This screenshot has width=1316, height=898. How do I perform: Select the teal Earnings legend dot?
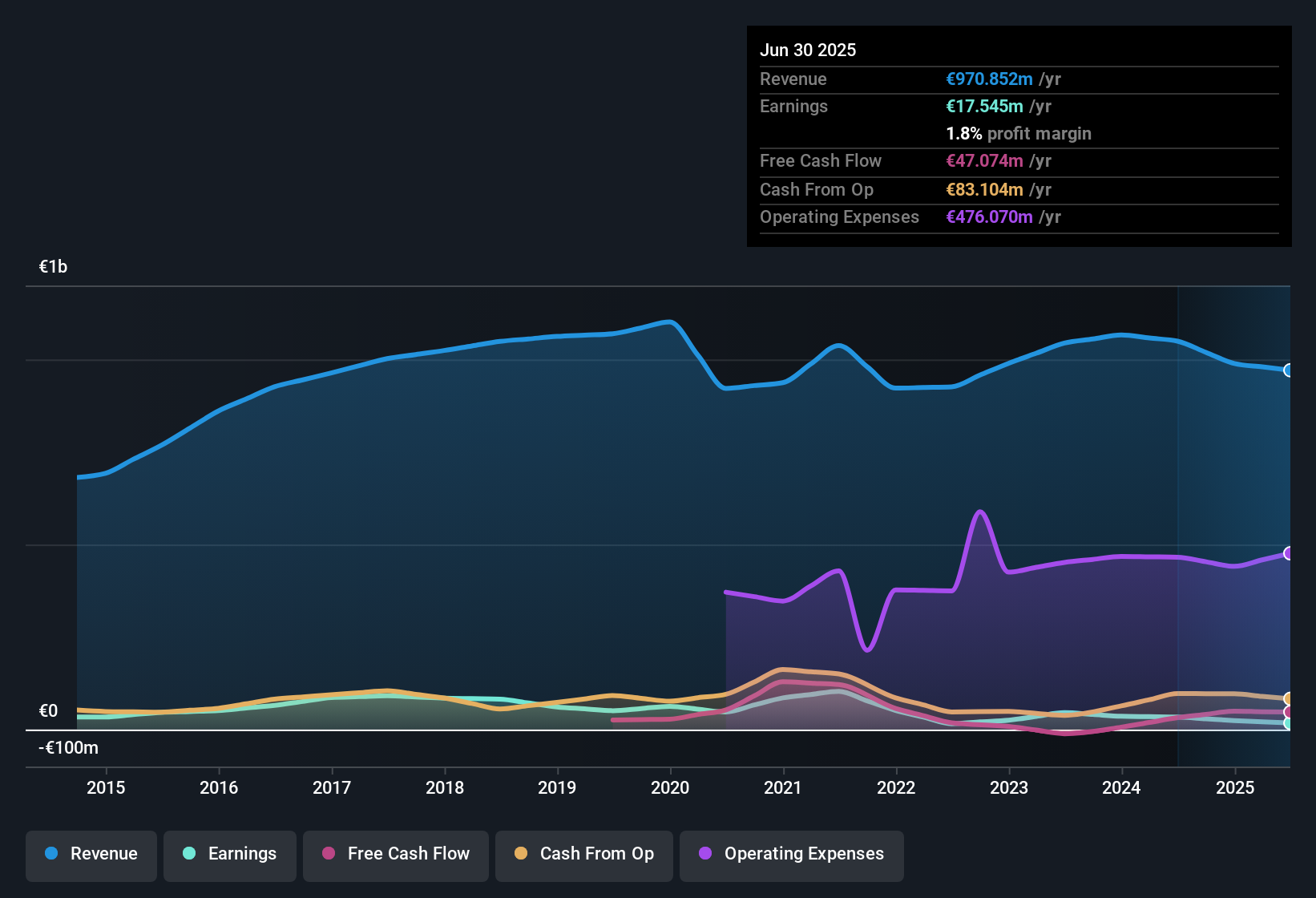tap(188, 854)
